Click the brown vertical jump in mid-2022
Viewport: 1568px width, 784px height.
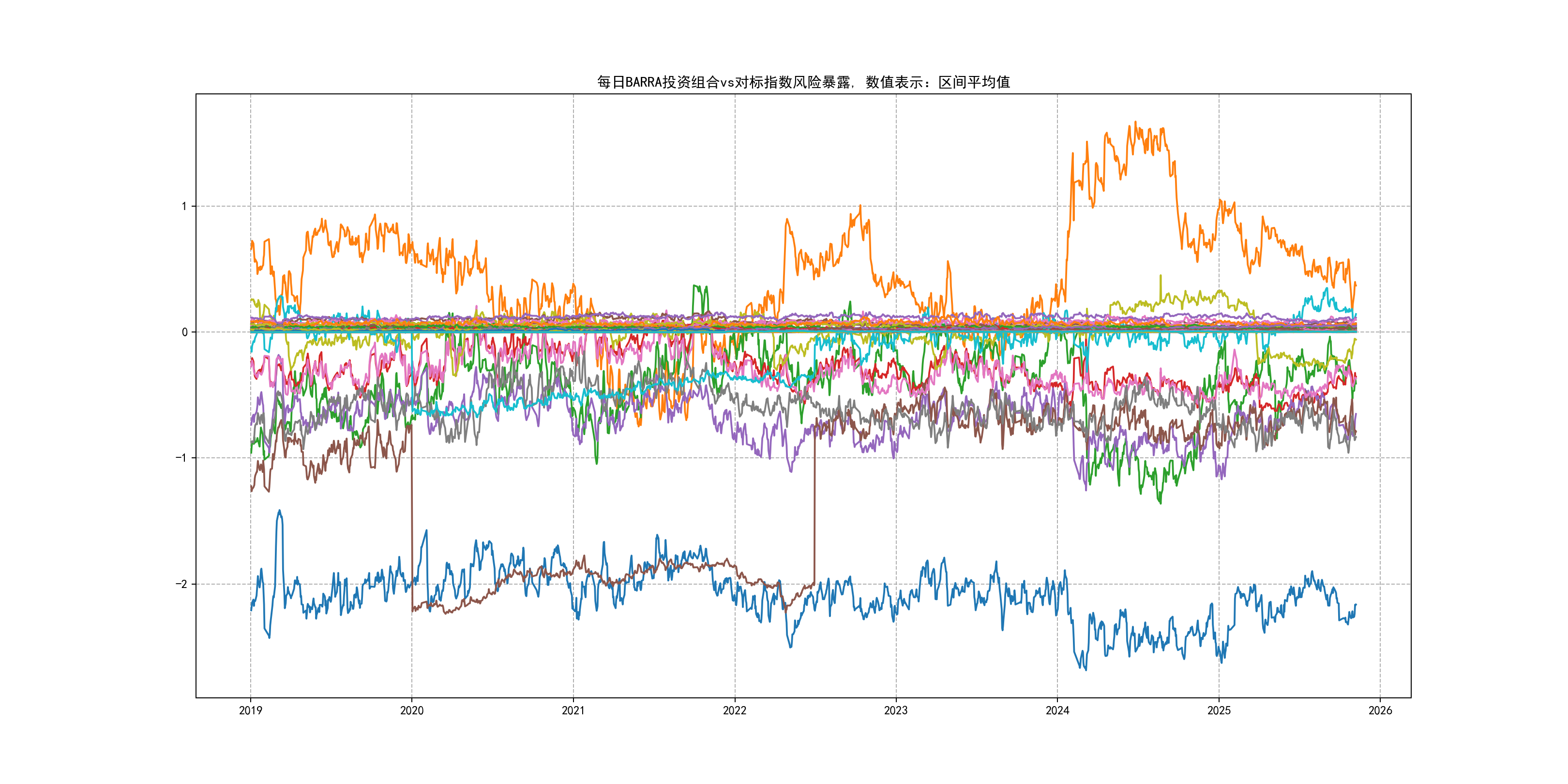814,505
